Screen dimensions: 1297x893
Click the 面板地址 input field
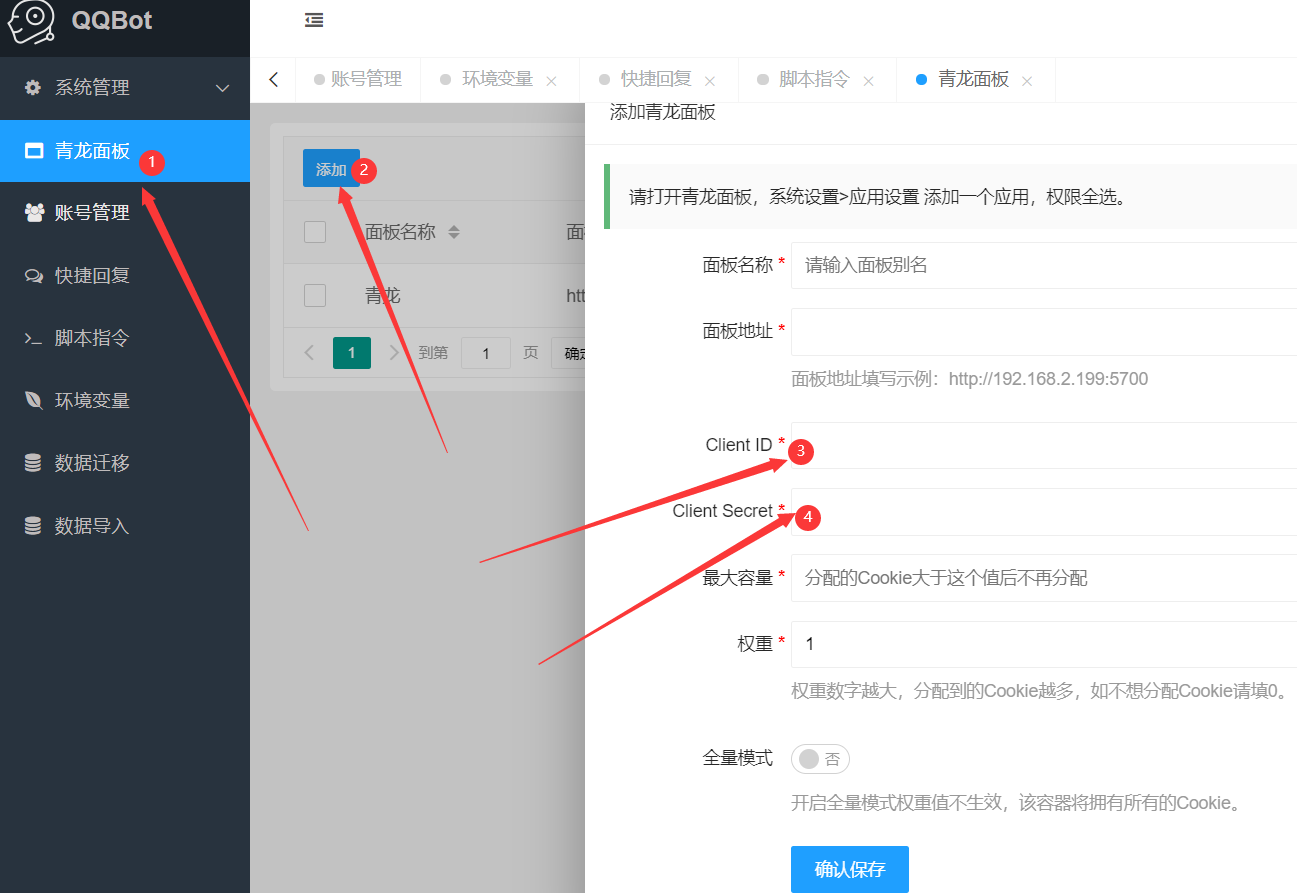(x=1044, y=331)
